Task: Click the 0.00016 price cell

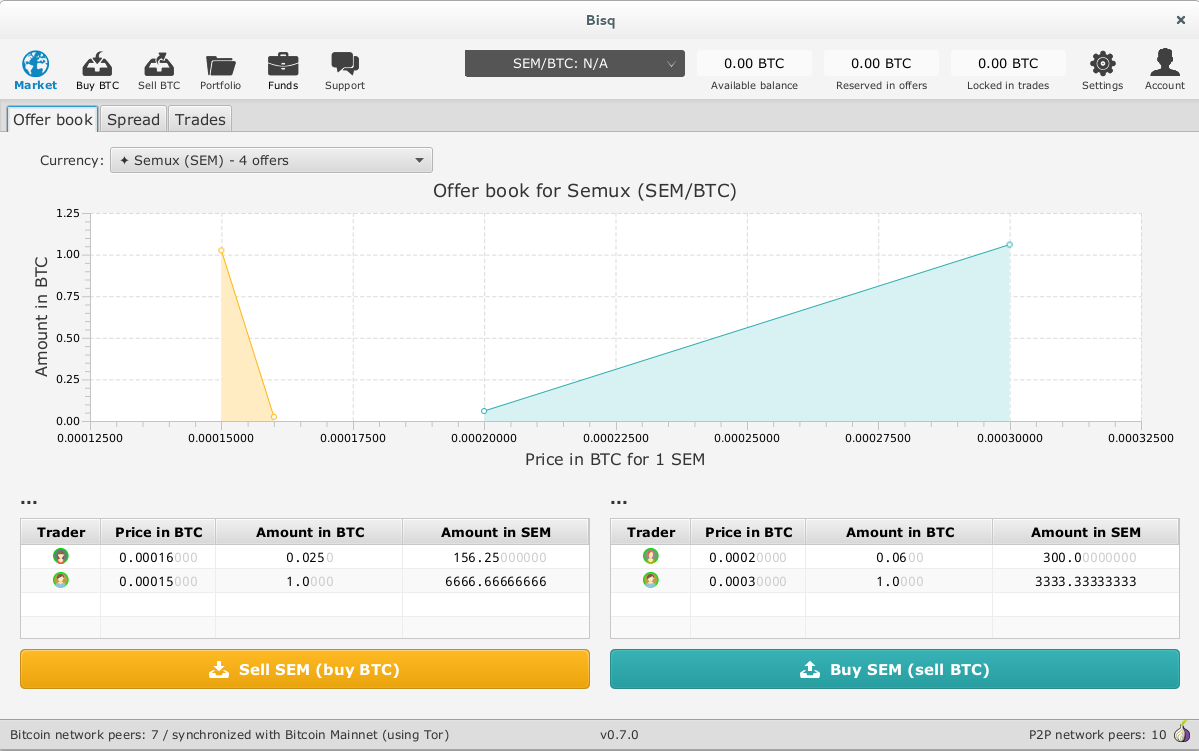Action: pyautogui.click(x=158, y=558)
